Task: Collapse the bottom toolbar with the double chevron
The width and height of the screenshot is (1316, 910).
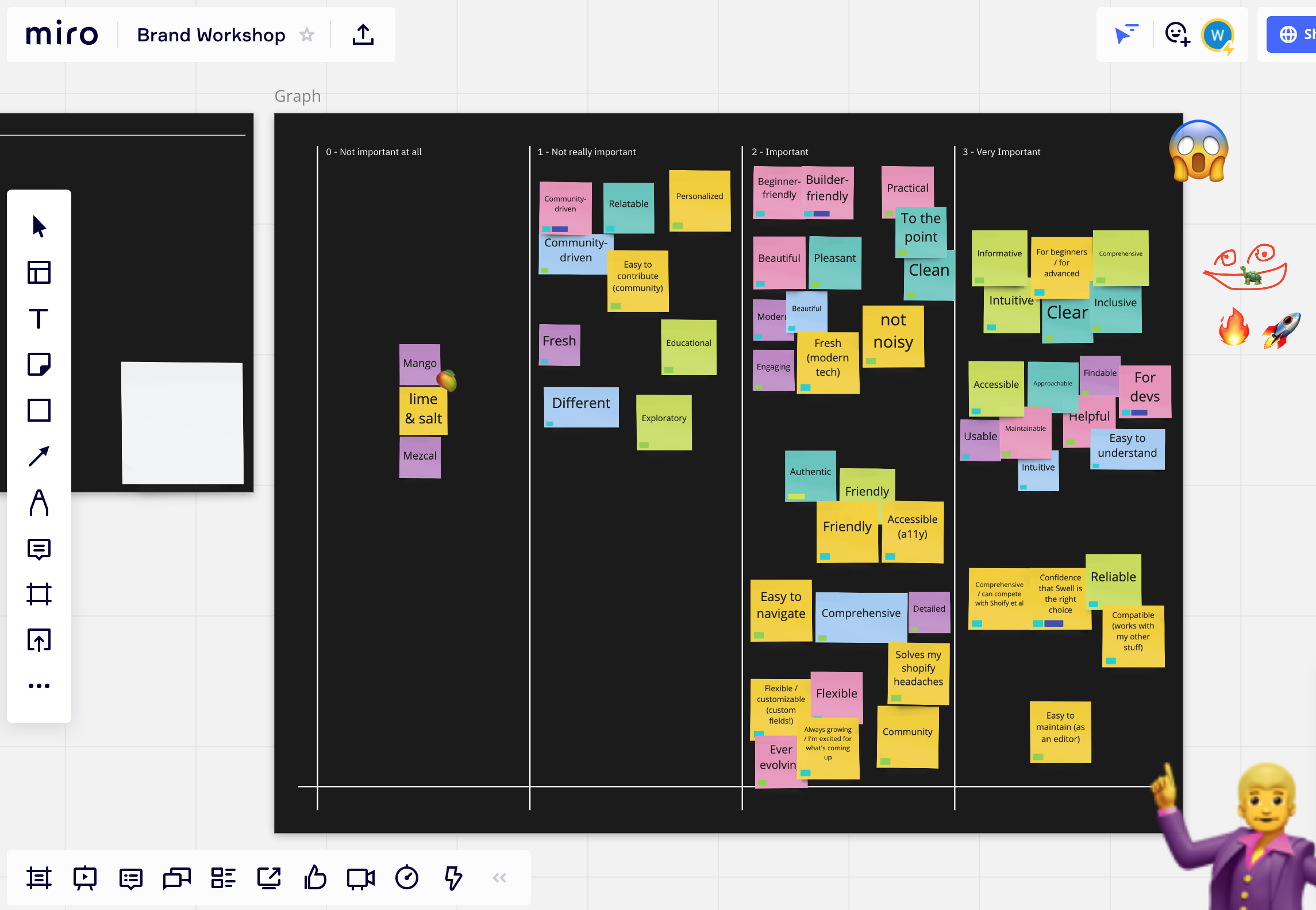Action: tap(499, 878)
